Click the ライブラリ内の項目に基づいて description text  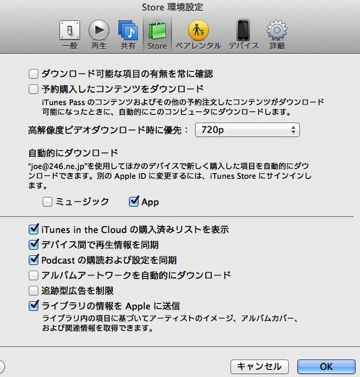coord(170,323)
